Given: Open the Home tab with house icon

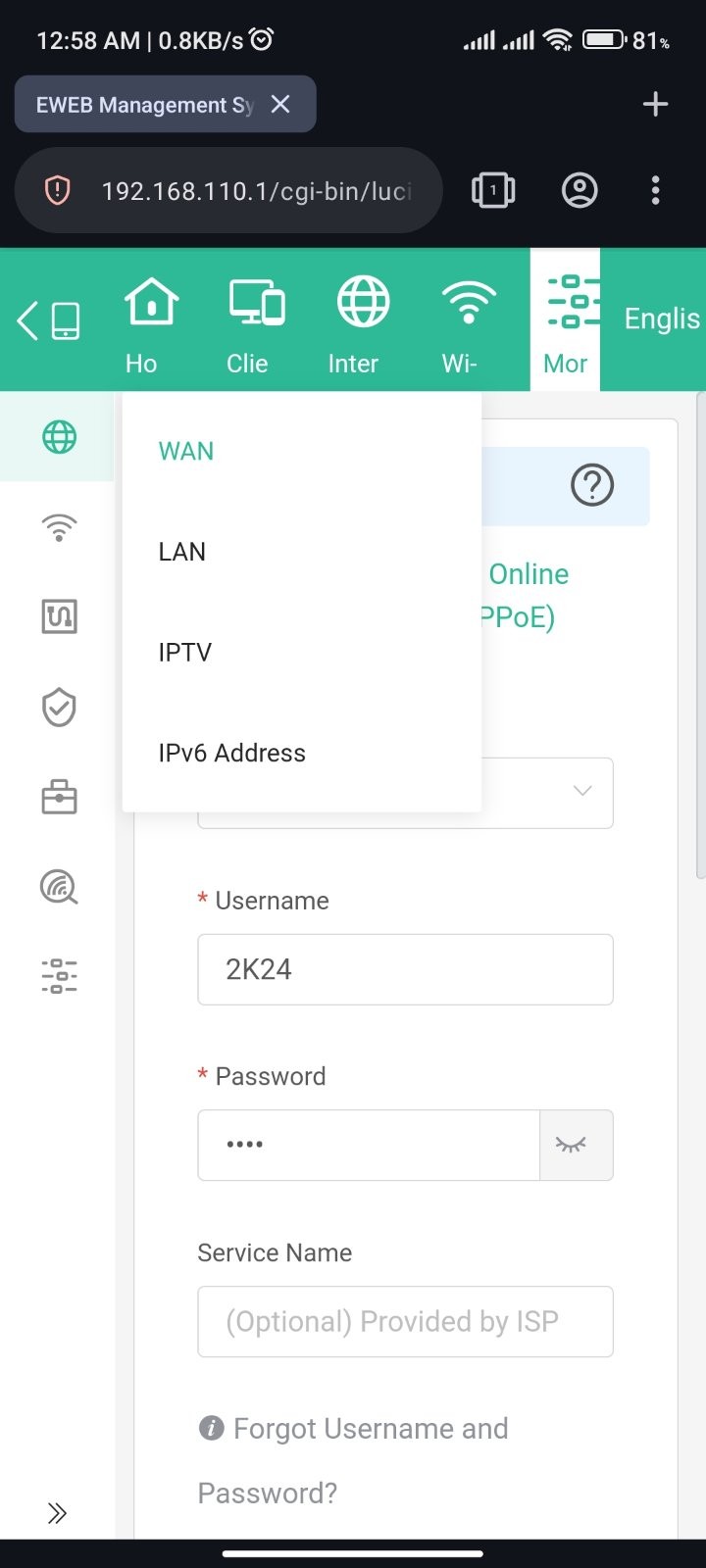Looking at the screenshot, I should coord(150,321).
